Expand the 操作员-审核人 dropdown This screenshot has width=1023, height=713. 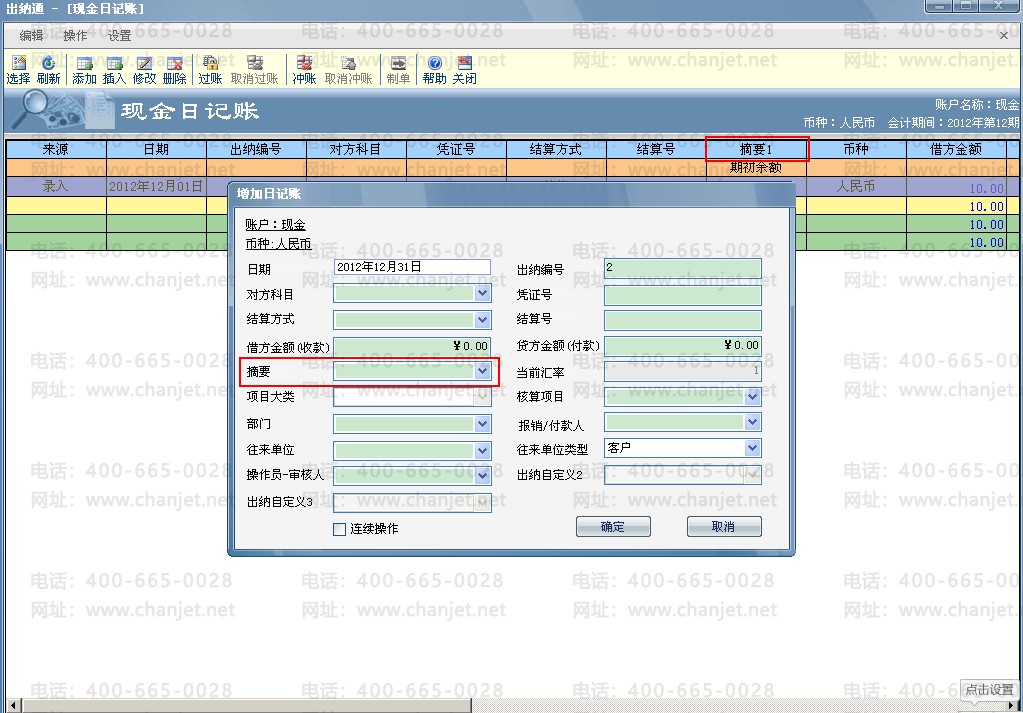click(x=483, y=476)
